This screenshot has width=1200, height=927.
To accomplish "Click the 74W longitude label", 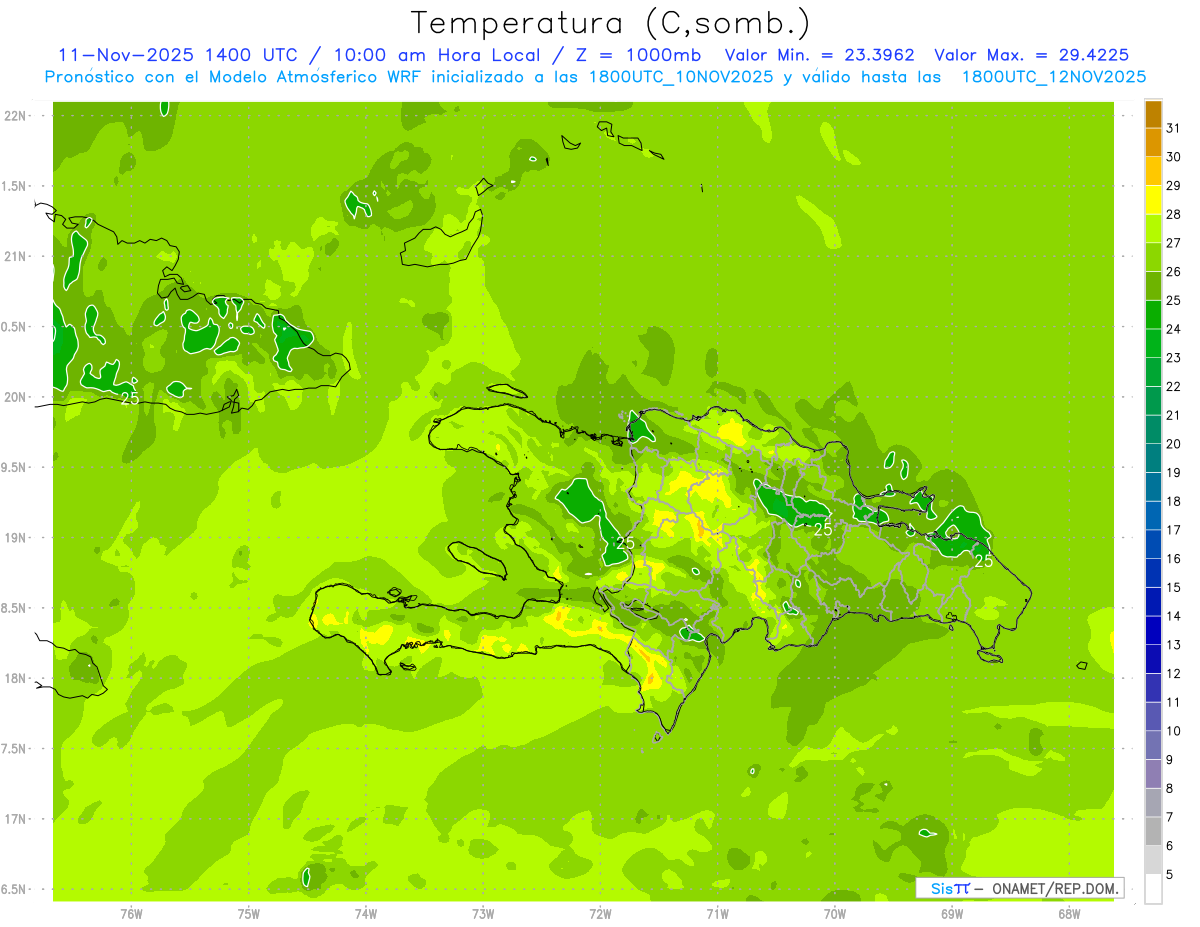I will [365, 913].
